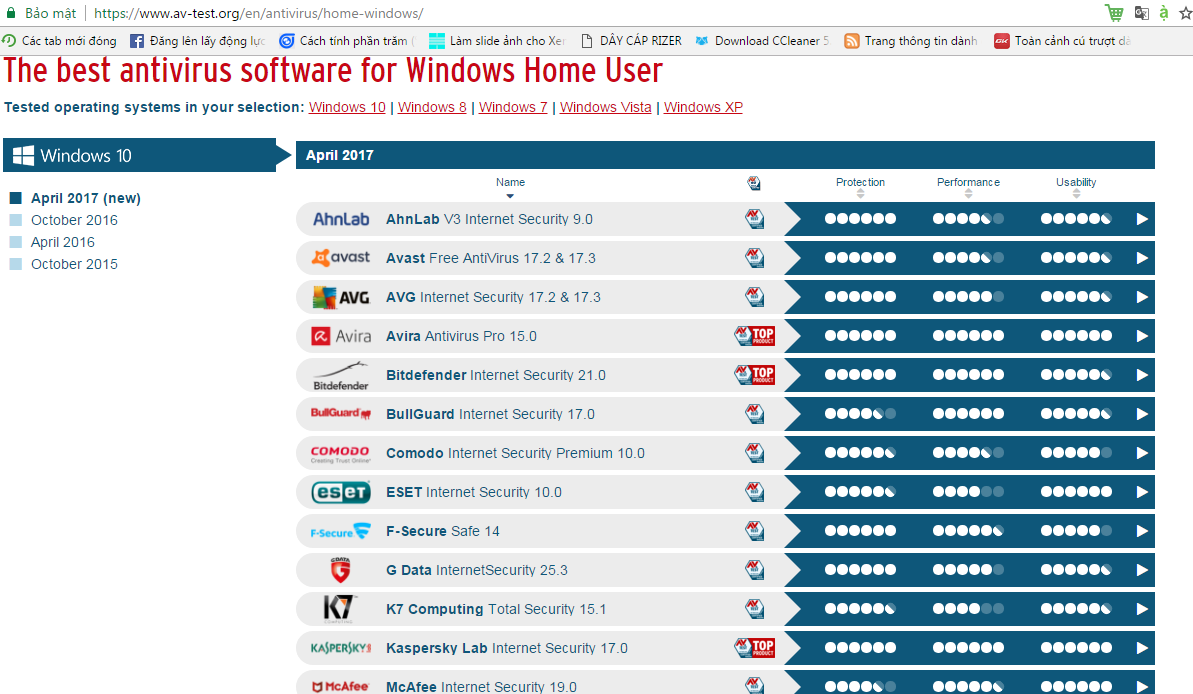The width and height of the screenshot is (1193, 694).
Task: Expand the Avast Free AntiVirus row arrow
Action: (x=1142, y=258)
